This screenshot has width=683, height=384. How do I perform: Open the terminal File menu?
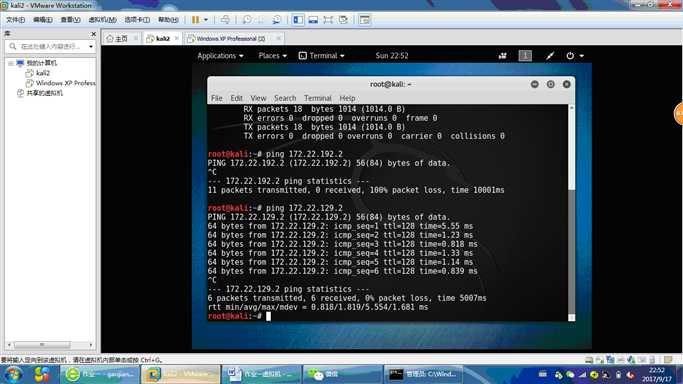pos(216,98)
